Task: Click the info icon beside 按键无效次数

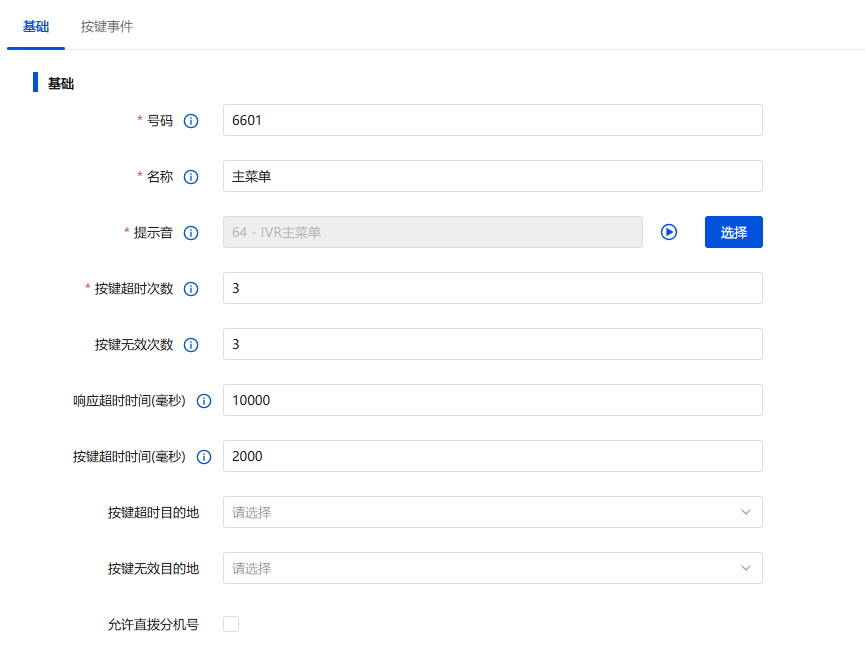Action: click(x=191, y=345)
